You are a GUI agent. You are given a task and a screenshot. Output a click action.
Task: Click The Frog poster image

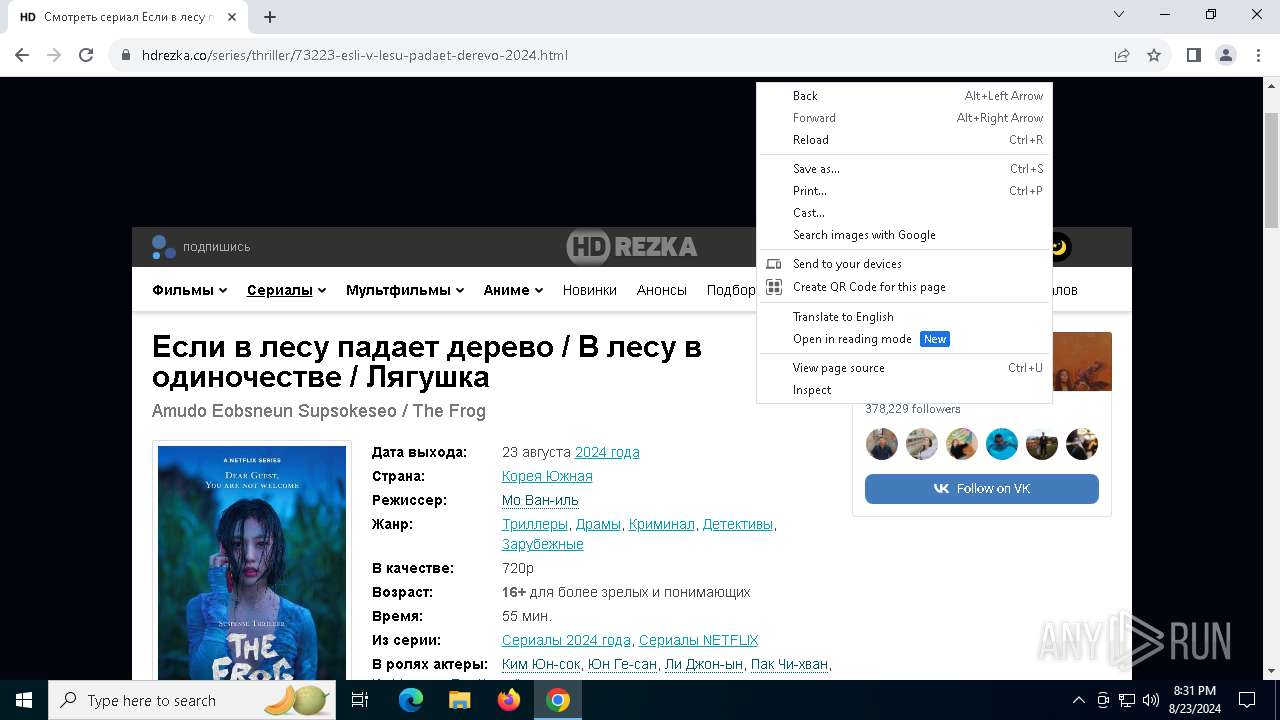point(252,564)
